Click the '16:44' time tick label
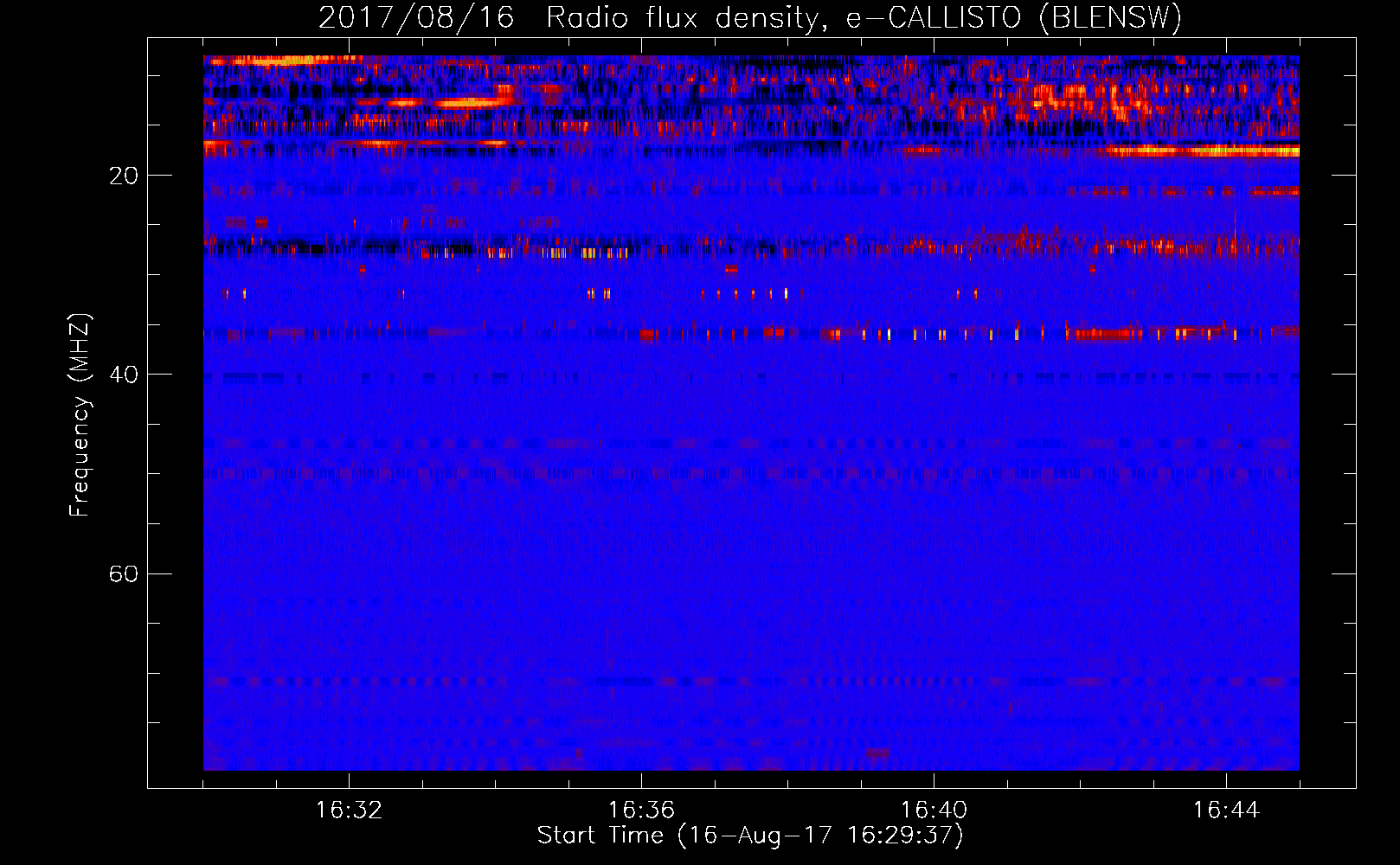1400x865 pixels. [x=1226, y=811]
